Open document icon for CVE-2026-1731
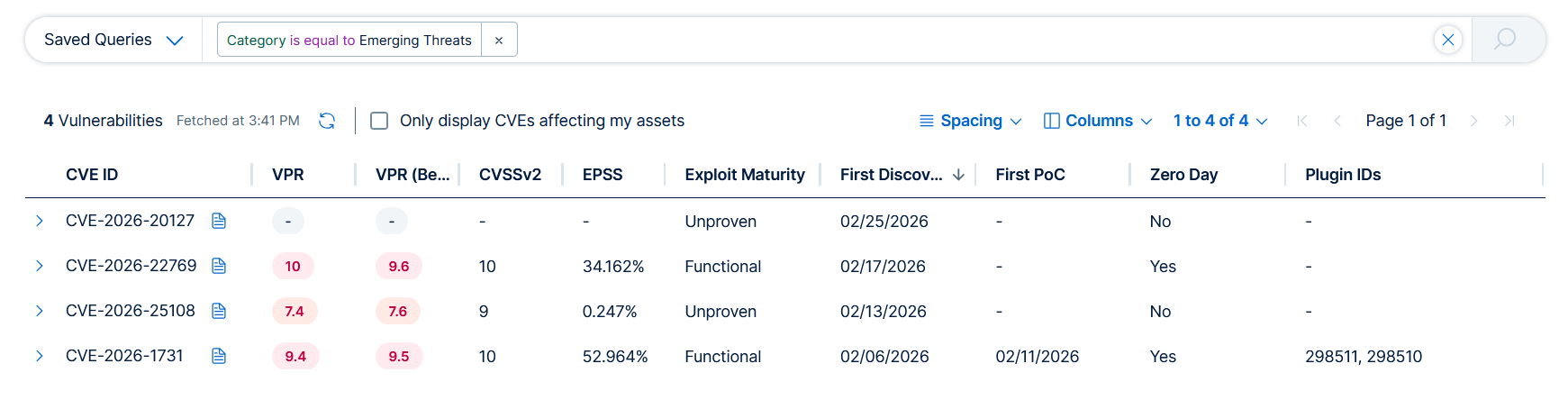 click(x=219, y=356)
